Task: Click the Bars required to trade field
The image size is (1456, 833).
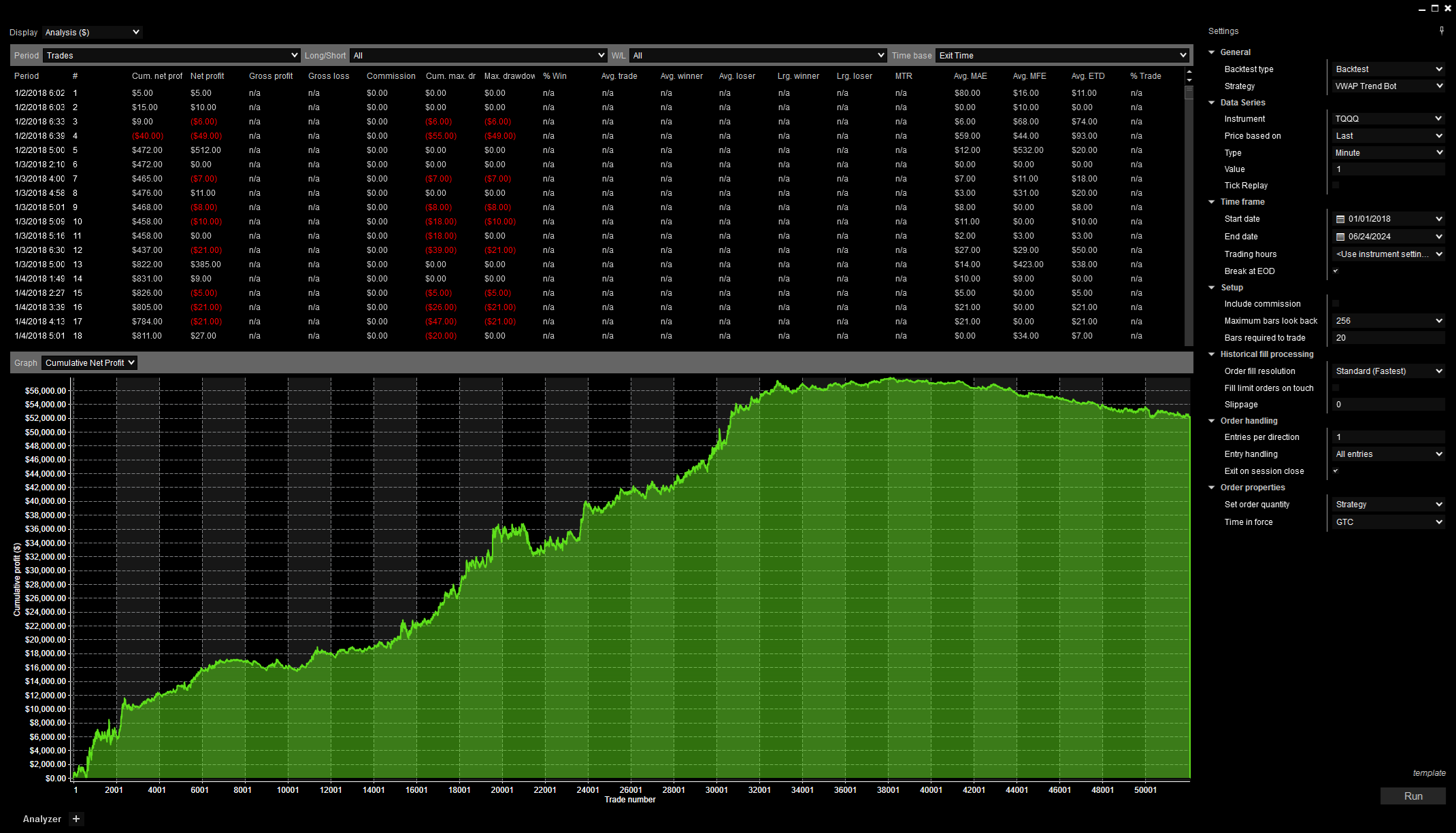Action: (x=1388, y=337)
